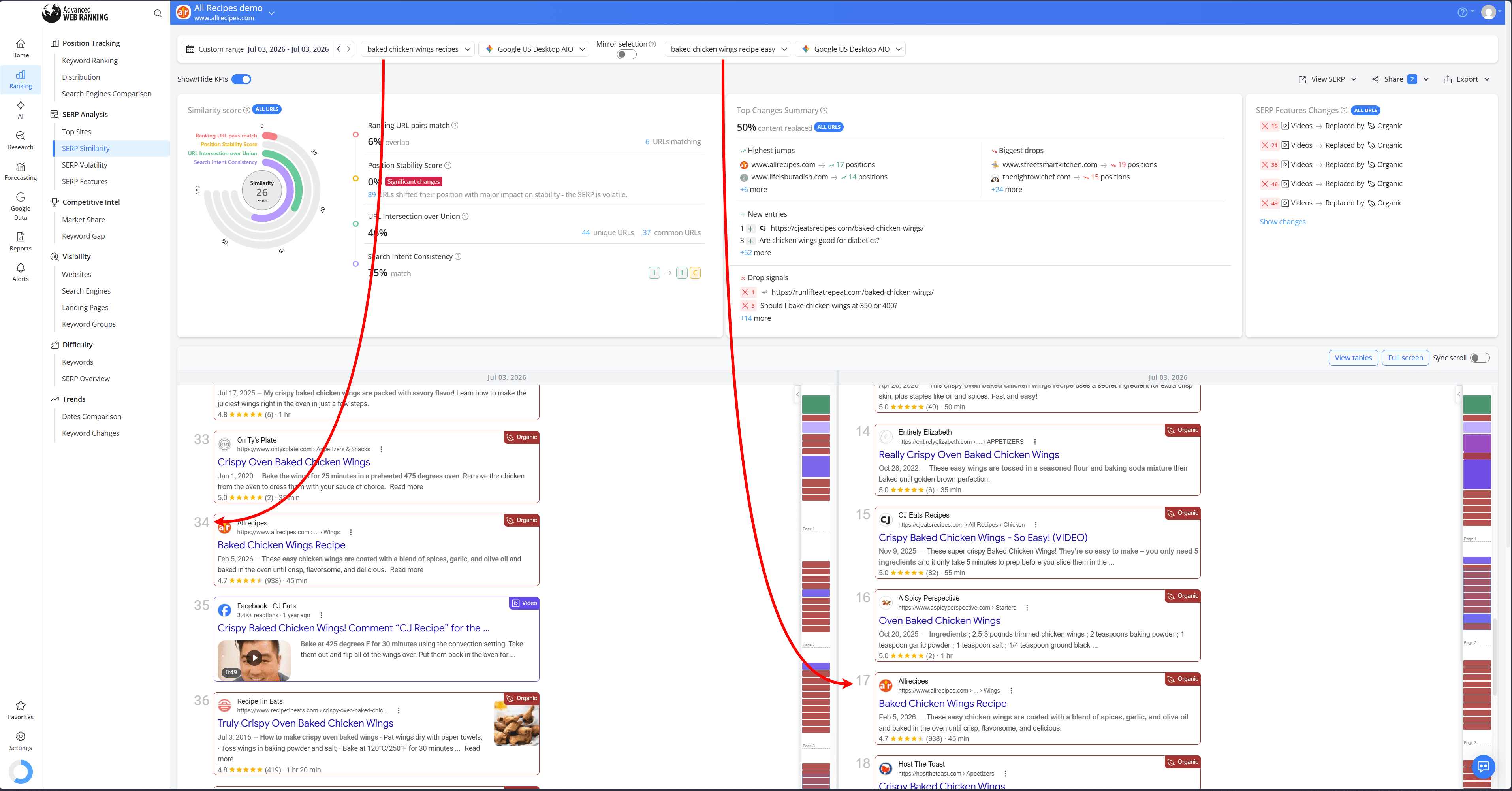Open the Research sidebar icon
Image resolution: width=1512 pixels, height=791 pixels.
click(21, 140)
